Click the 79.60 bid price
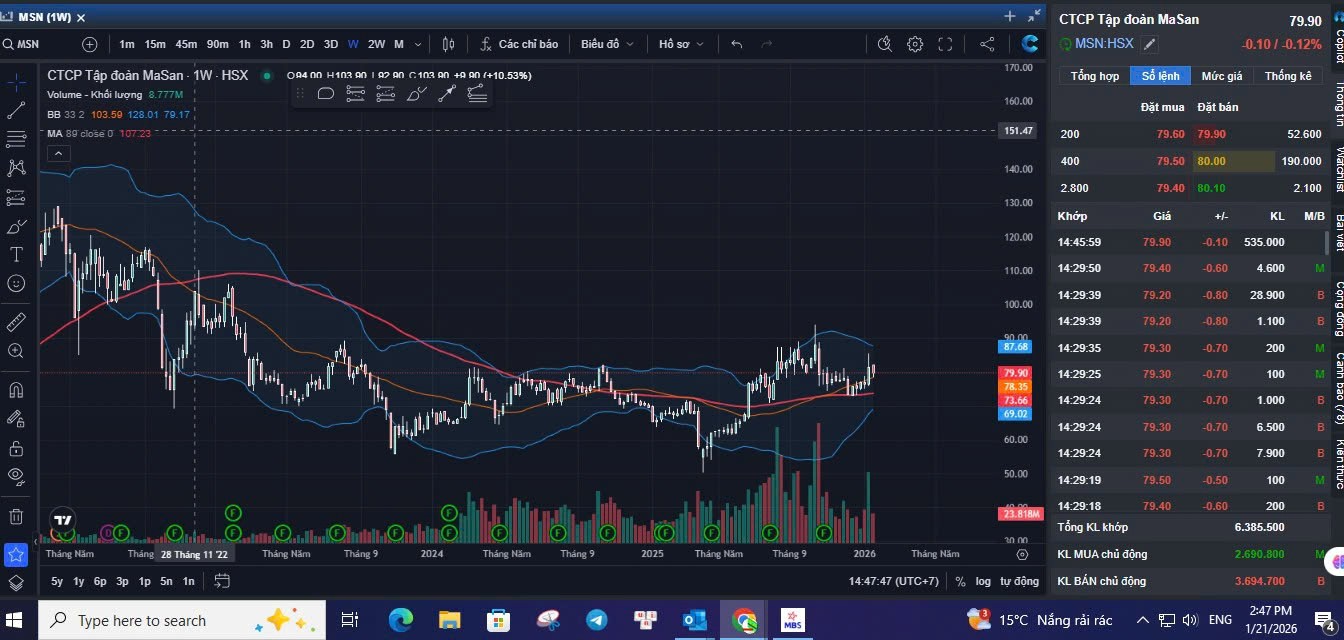 [x=1170, y=134]
